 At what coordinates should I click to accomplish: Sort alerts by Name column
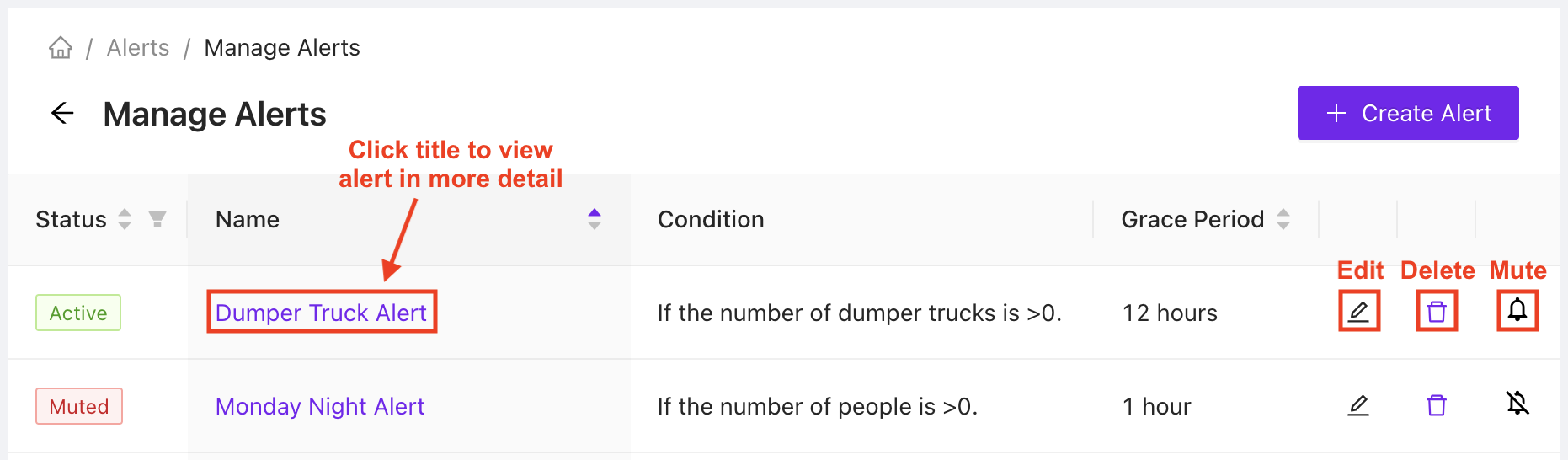pyautogui.click(x=595, y=219)
